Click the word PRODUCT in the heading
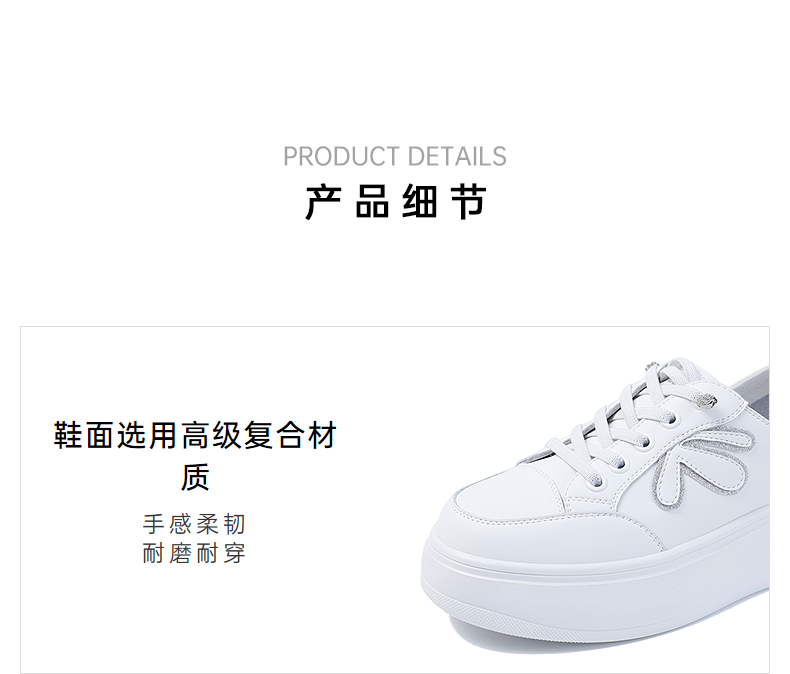Screen dimensions: 790x674 (x=341, y=156)
